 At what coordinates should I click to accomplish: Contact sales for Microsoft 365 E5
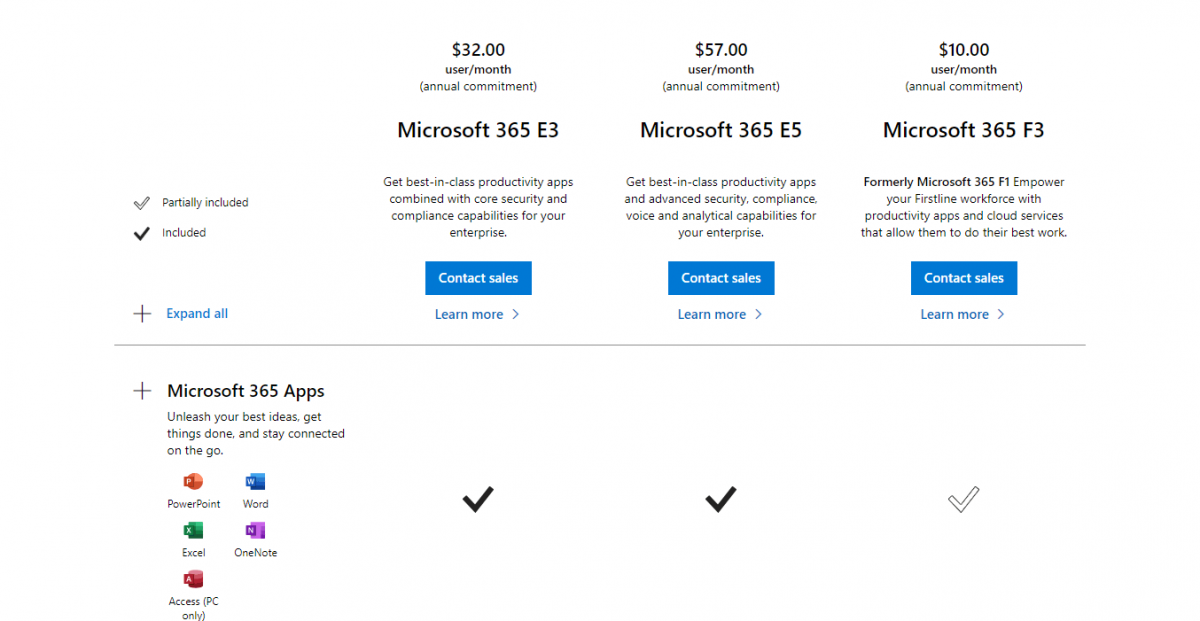pyautogui.click(x=721, y=278)
